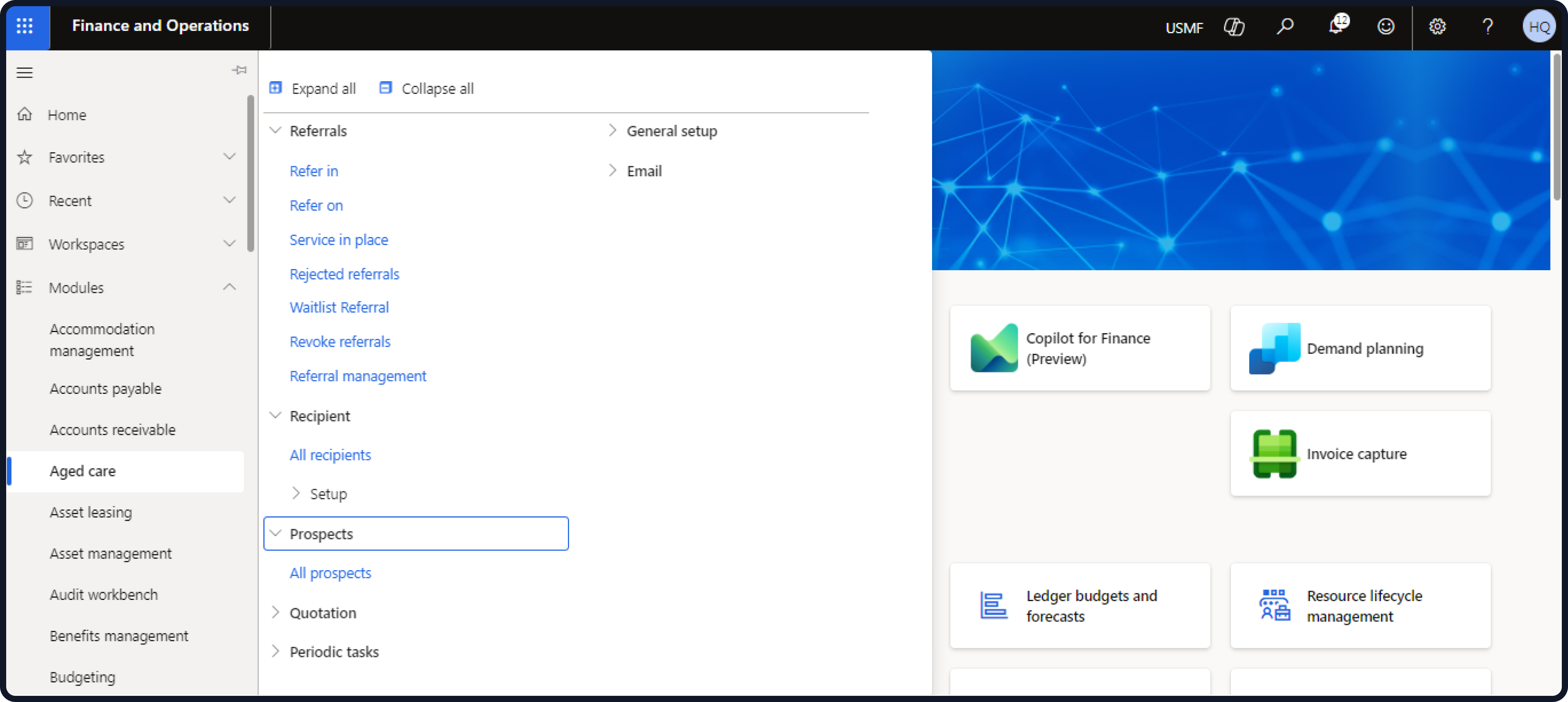This screenshot has height=702, width=1568.
Task: Expand the Favorites chevron
Action: pos(230,157)
